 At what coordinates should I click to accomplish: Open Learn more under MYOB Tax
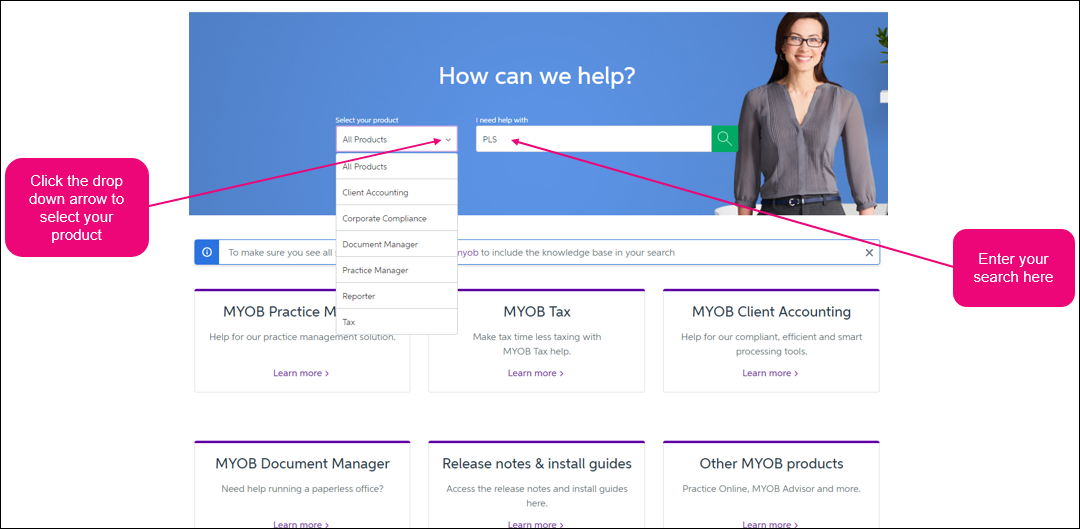pyautogui.click(x=536, y=373)
